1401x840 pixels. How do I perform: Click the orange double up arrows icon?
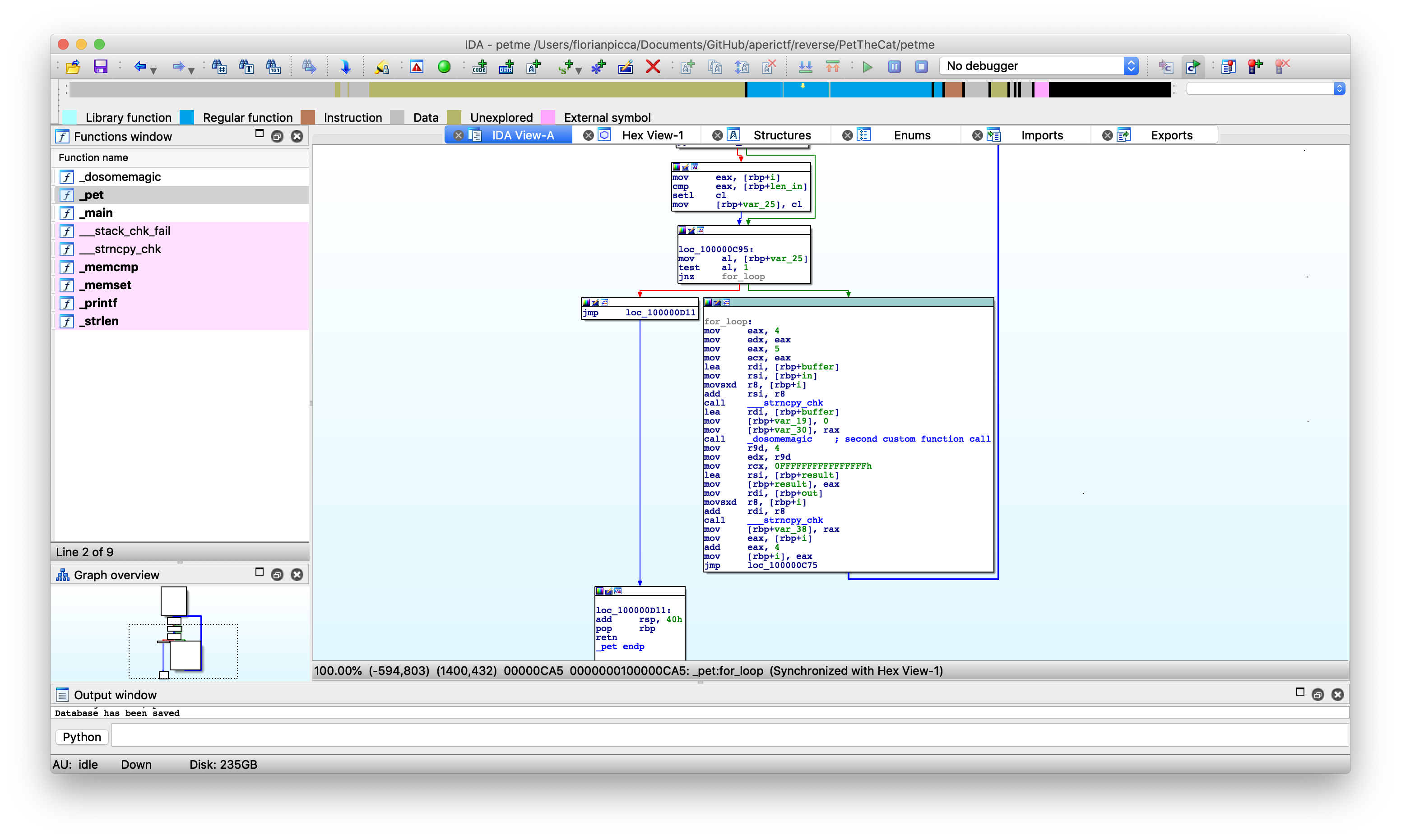[x=832, y=67]
